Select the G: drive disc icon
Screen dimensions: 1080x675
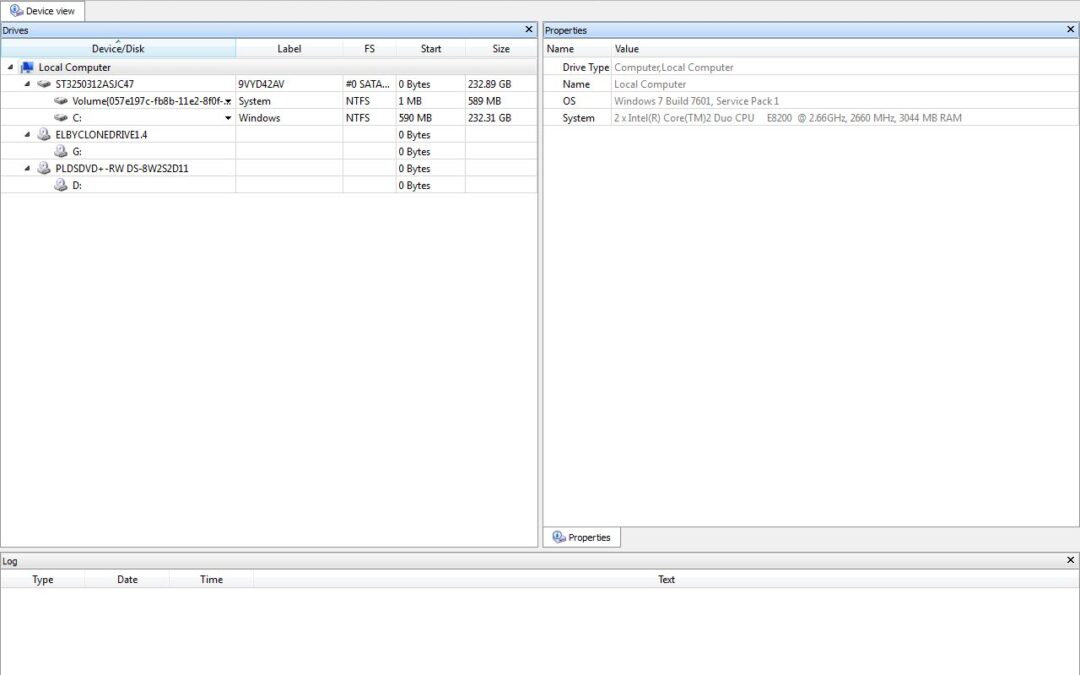click(61, 152)
